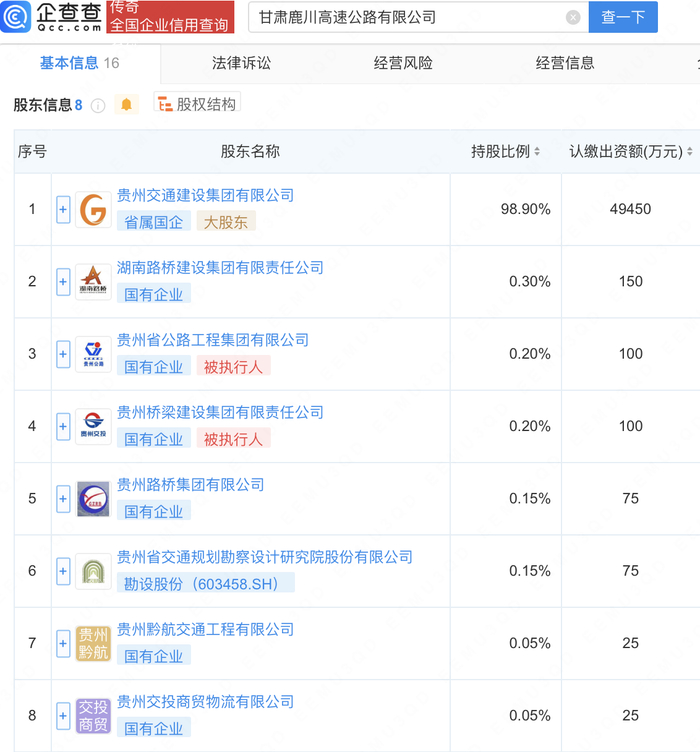
Task: Expand row 1 贵州交通建设集团 plus button
Action: point(63,210)
